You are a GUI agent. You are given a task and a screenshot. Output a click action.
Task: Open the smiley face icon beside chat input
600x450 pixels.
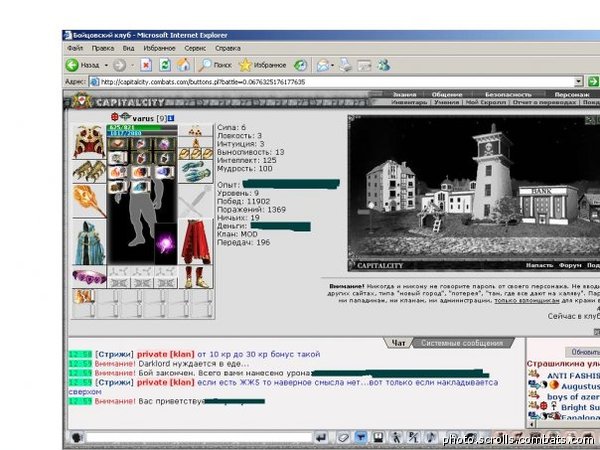[x=77, y=437]
